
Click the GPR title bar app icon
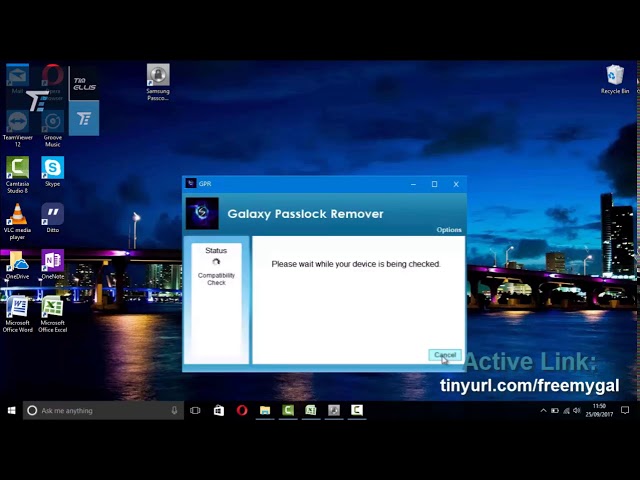coord(191,183)
